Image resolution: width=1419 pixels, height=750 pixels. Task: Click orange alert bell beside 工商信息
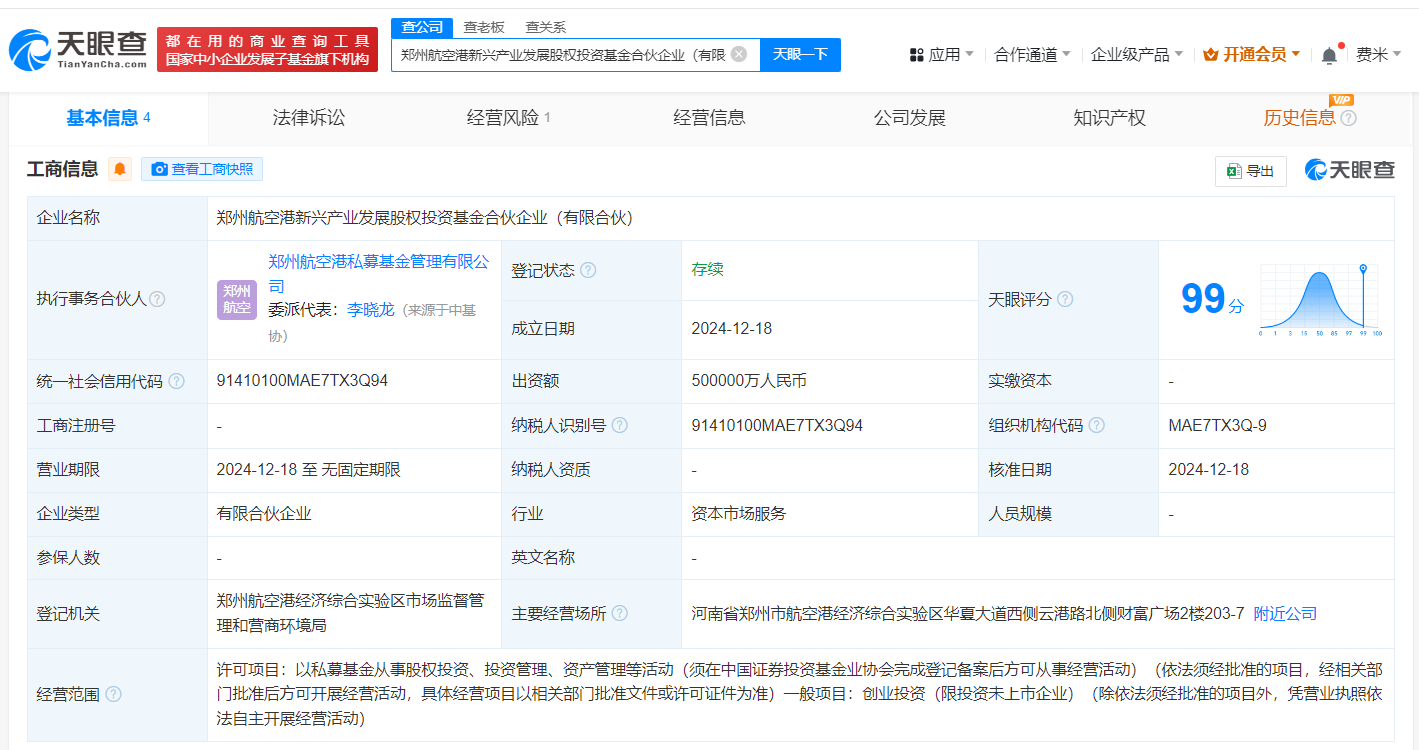click(x=120, y=169)
